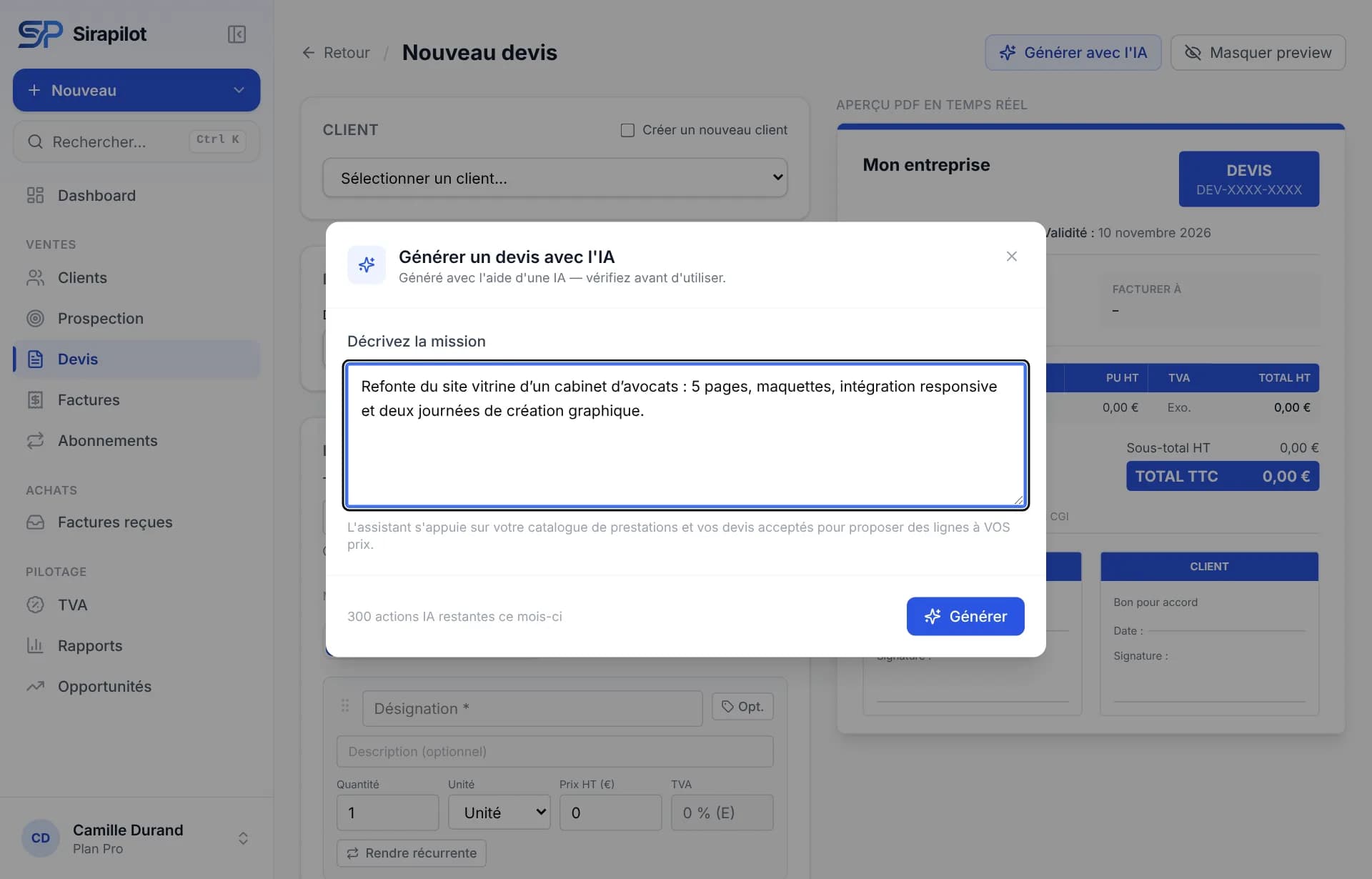Click the drag handle of the line item
The width and height of the screenshot is (1372, 879).
point(345,705)
